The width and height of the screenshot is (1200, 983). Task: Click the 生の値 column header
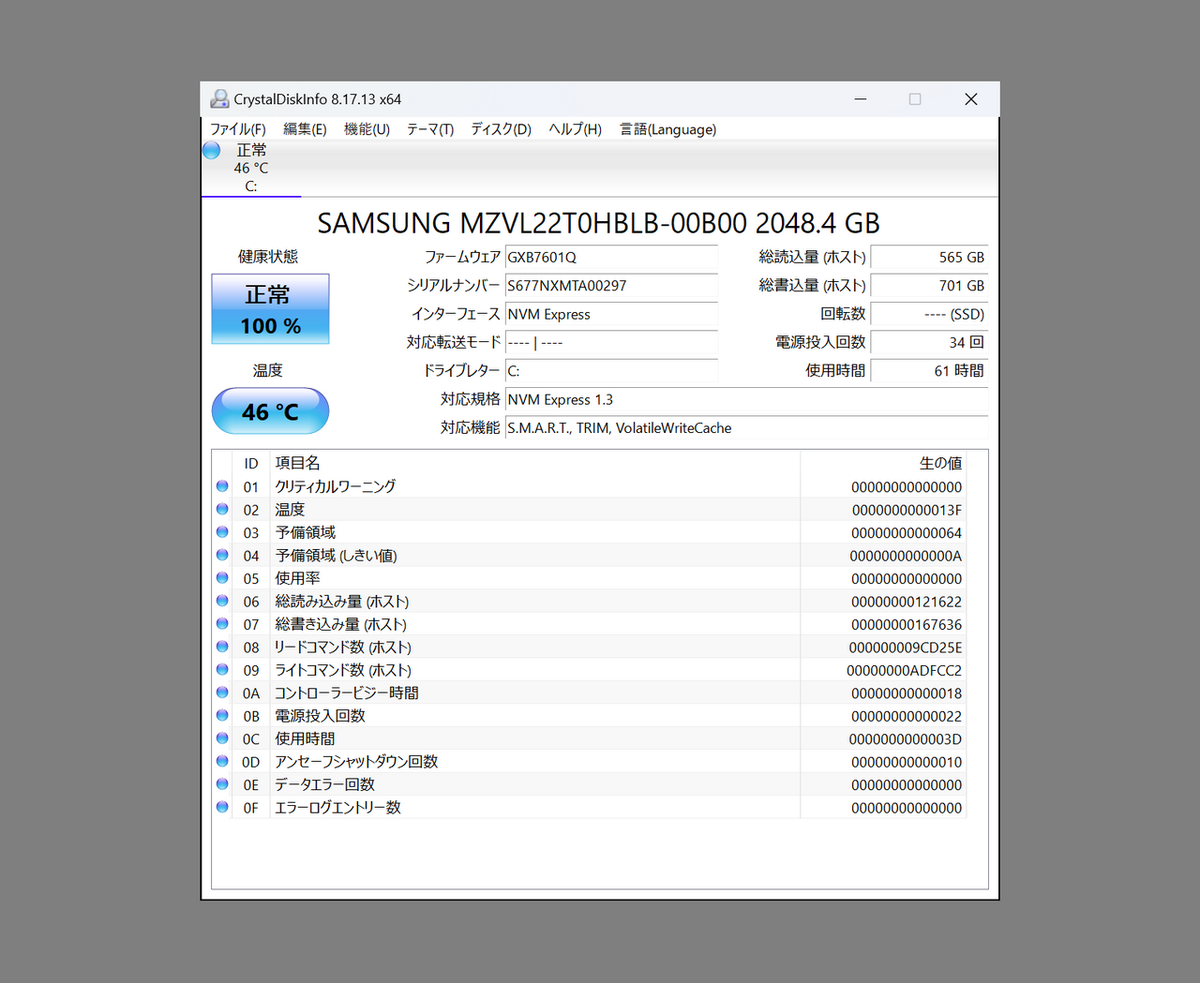tap(884, 463)
